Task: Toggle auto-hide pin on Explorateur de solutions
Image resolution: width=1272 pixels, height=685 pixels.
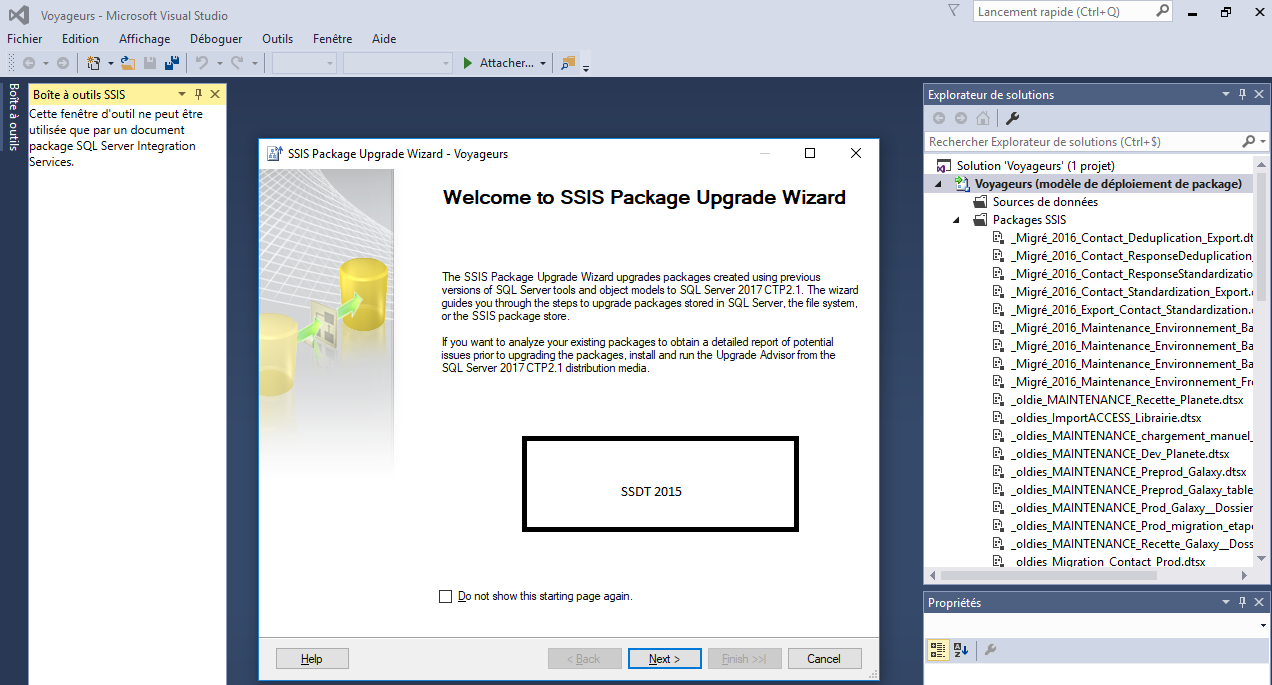Action: click(1243, 94)
